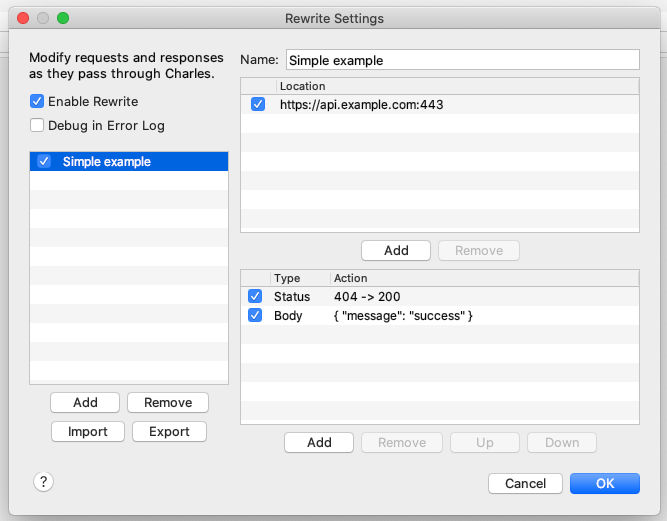This screenshot has width=667, height=521.
Task: Click the Status type cell
Action: tap(292, 296)
